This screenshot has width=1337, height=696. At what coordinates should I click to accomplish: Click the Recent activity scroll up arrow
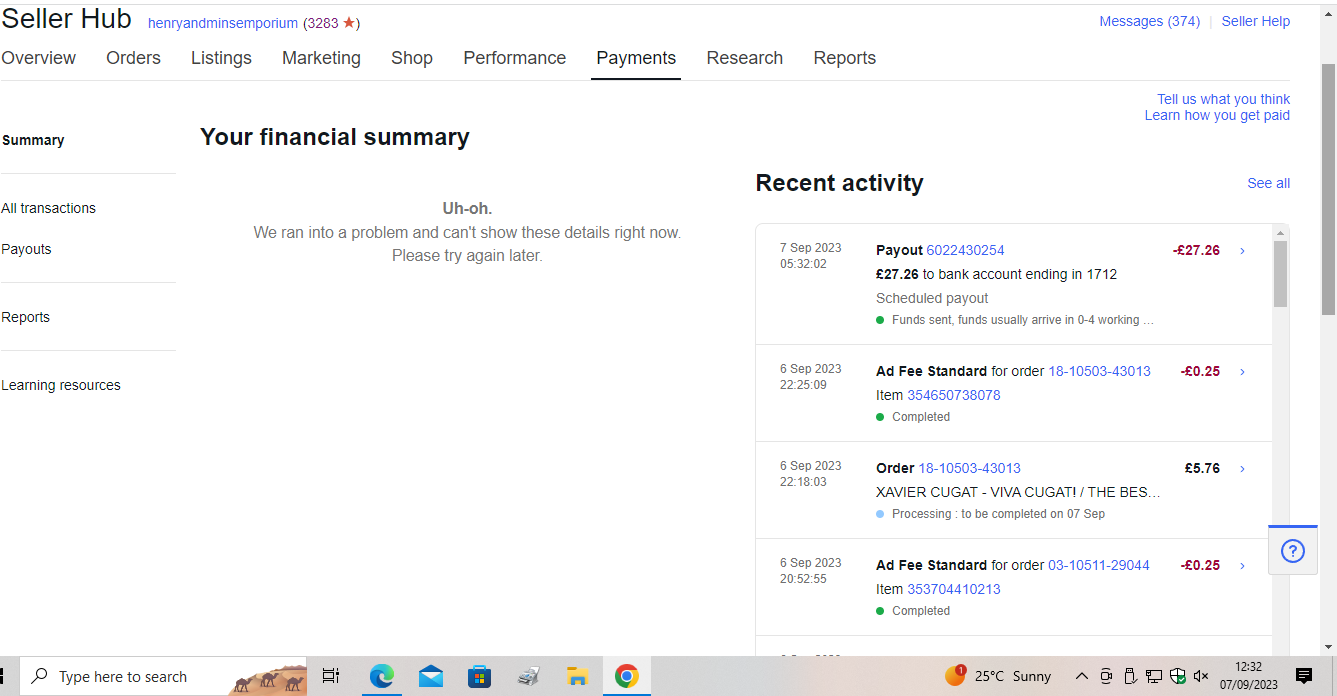(x=1280, y=232)
